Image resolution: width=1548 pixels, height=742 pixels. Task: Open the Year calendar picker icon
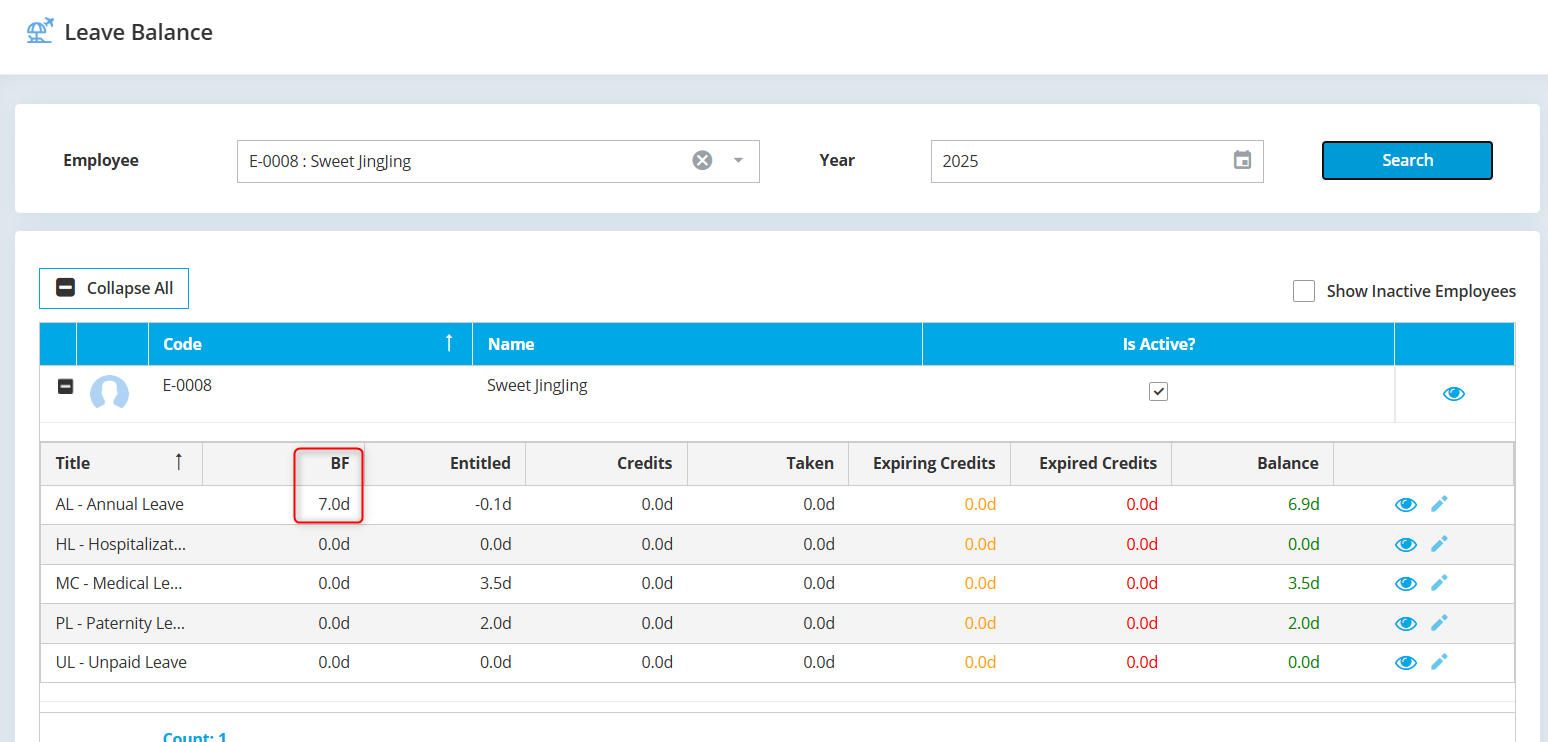1242,160
